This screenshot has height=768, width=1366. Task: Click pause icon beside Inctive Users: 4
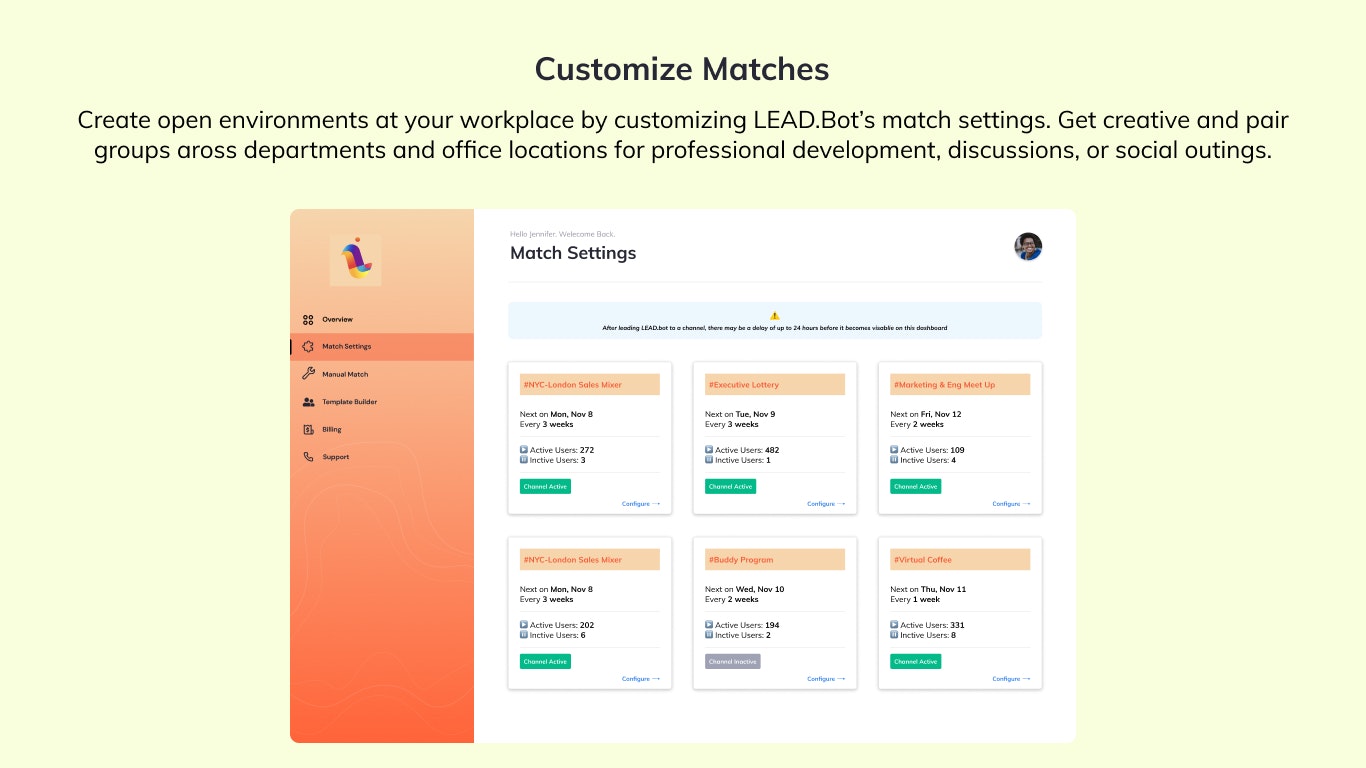coord(894,460)
